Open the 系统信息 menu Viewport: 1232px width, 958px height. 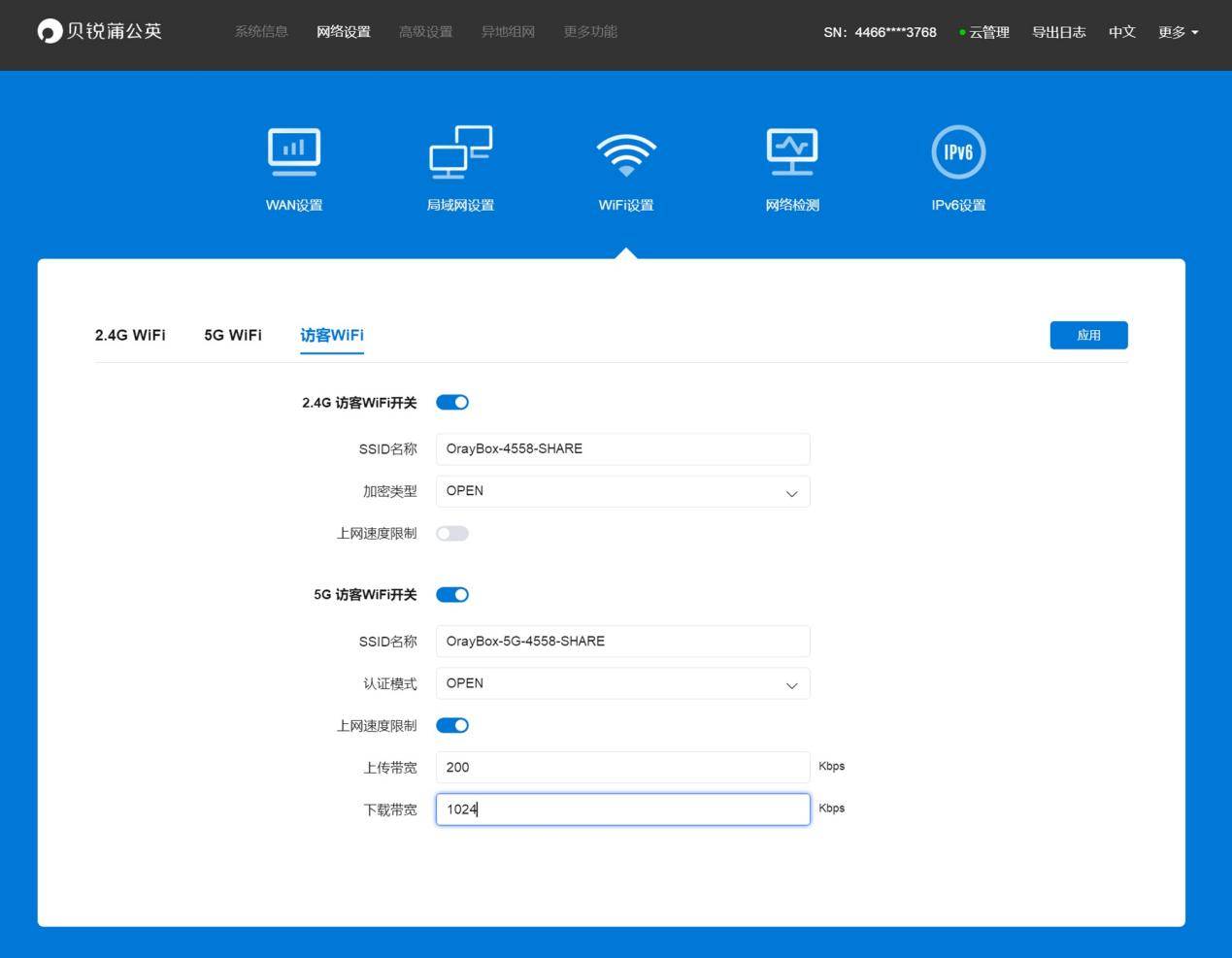click(261, 32)
